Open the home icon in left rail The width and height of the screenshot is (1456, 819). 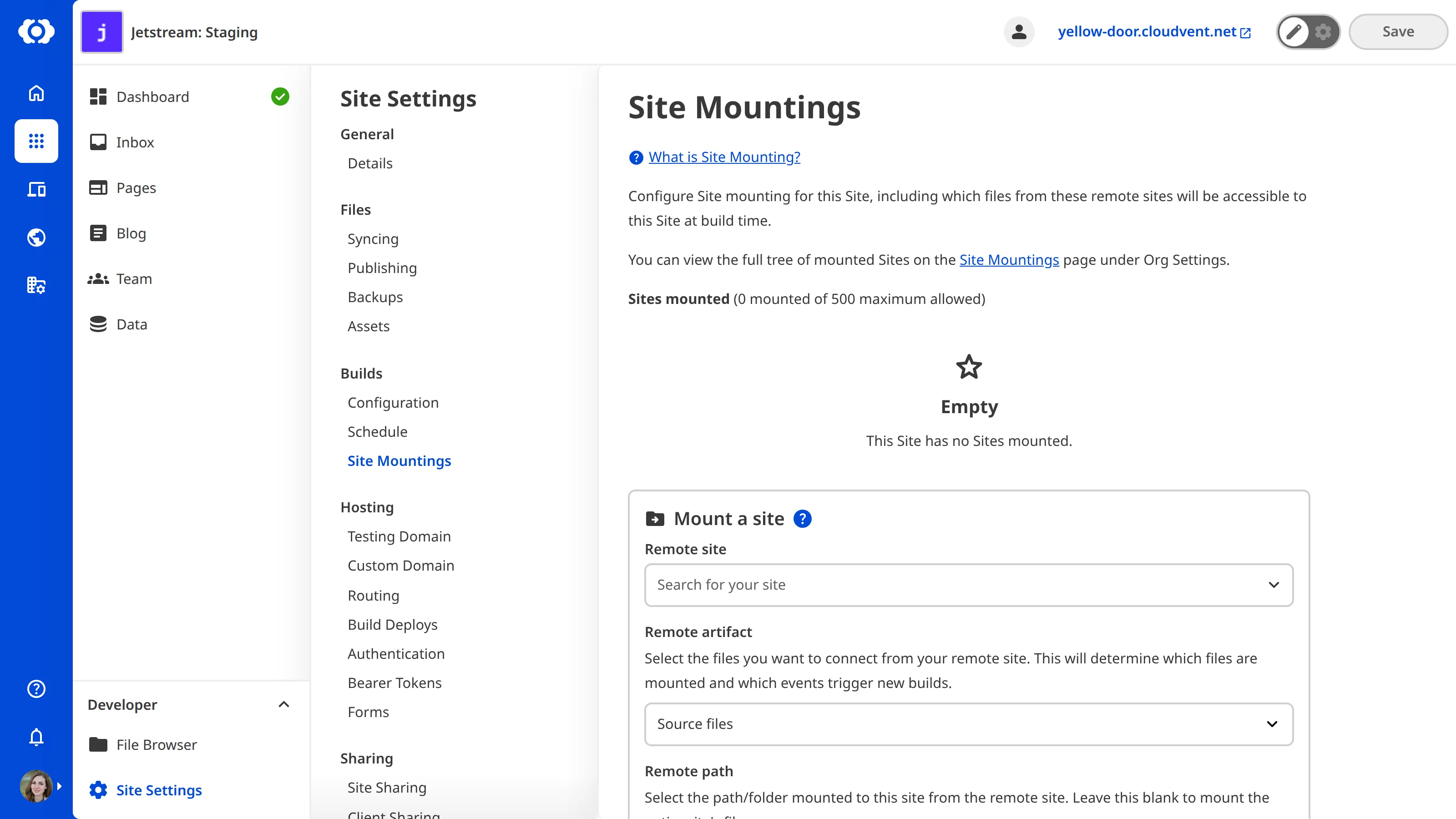pos(36,93)
